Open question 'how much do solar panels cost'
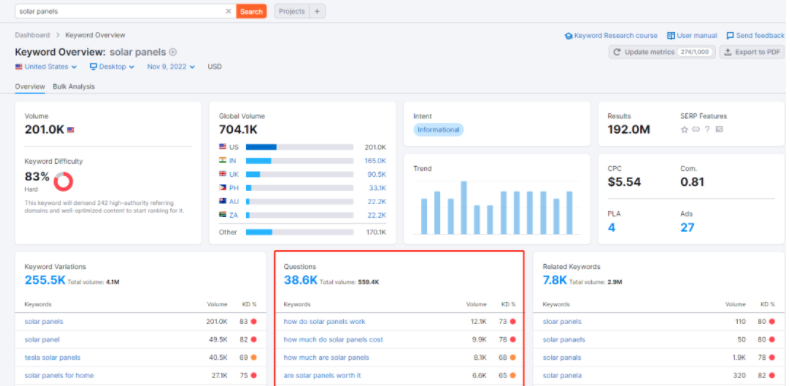This screenshot has width=790, height=386. (x=333, y=340)
